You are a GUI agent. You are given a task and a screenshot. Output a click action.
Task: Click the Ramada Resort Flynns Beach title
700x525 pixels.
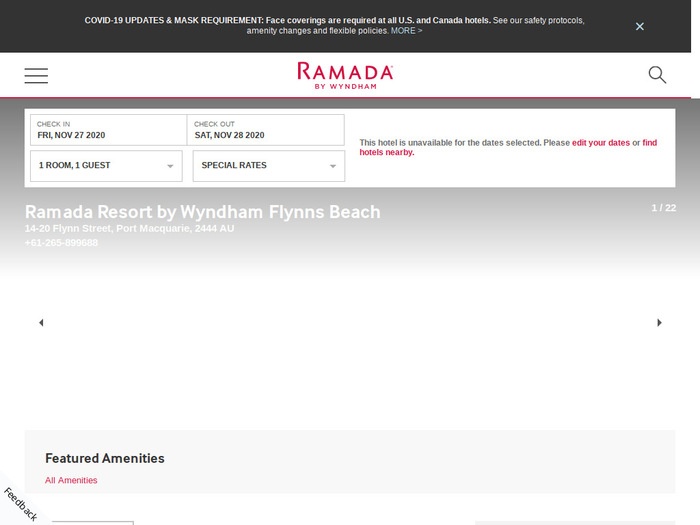click(203, 212)
